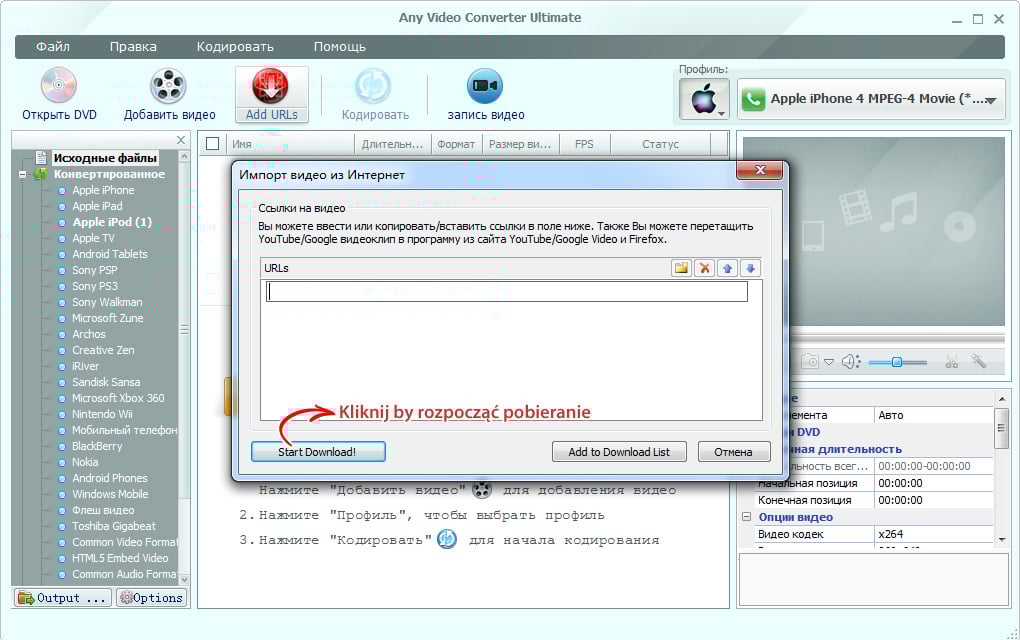
Task: Select Apple iPod (1) in the tree
Action: (x=112, y=222)
